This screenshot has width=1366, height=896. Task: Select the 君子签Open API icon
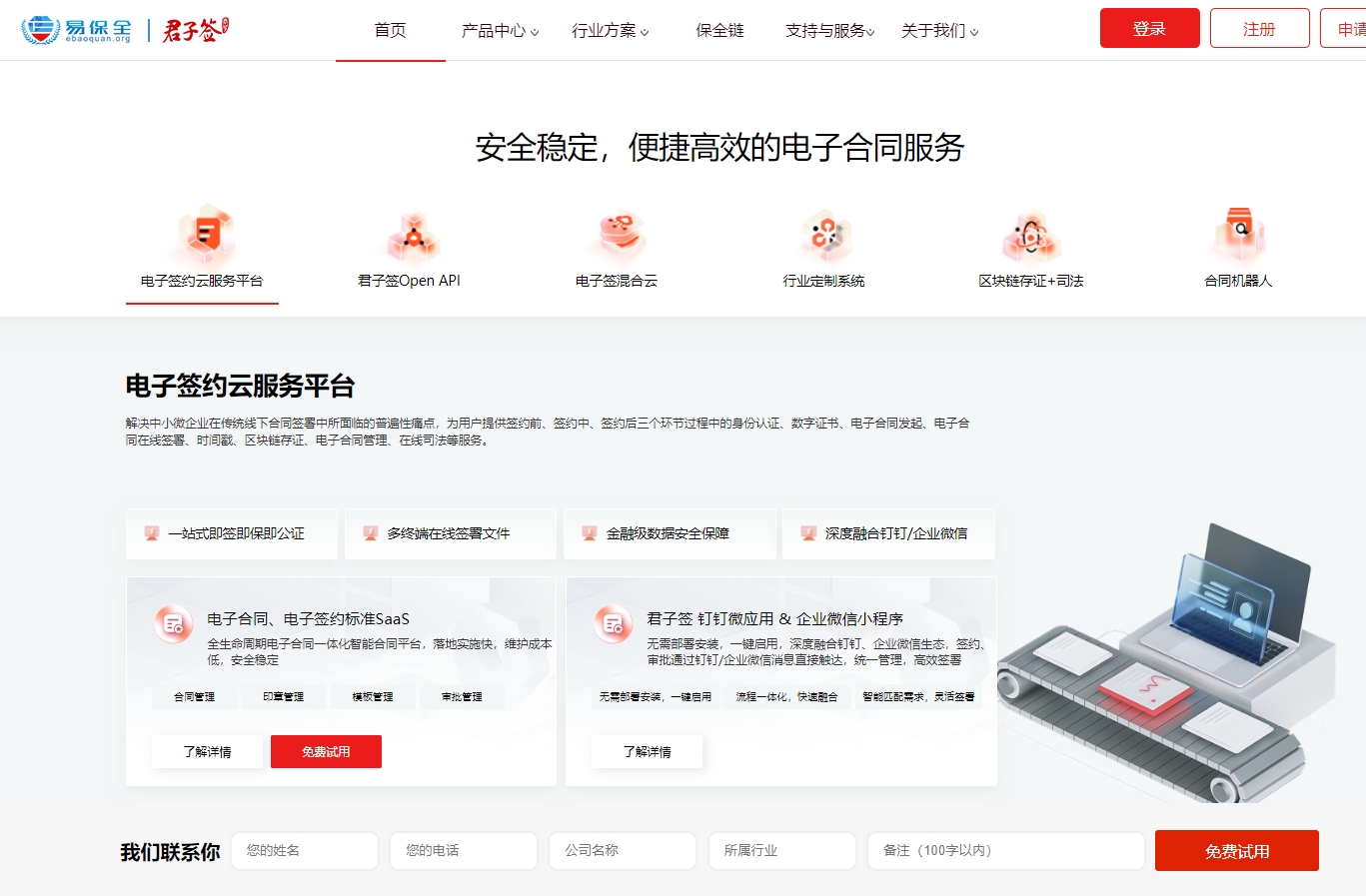412,236
